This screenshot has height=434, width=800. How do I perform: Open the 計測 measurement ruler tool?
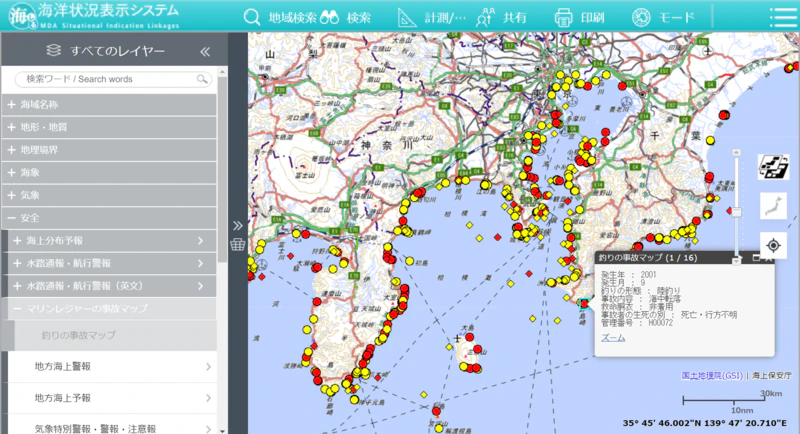pyautogui.click(x=408, y=17)
